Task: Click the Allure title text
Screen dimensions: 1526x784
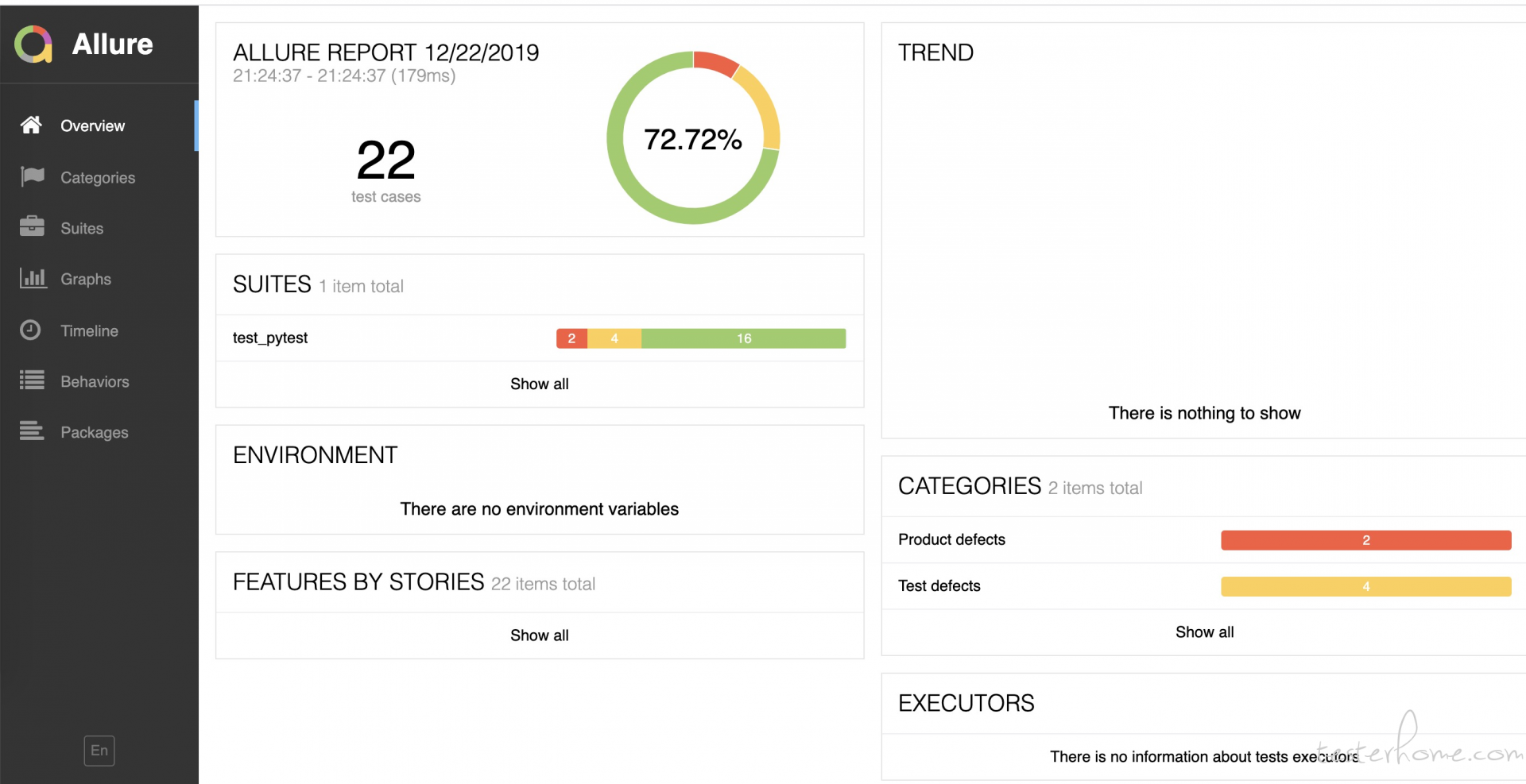Action: tap(112, 44)
